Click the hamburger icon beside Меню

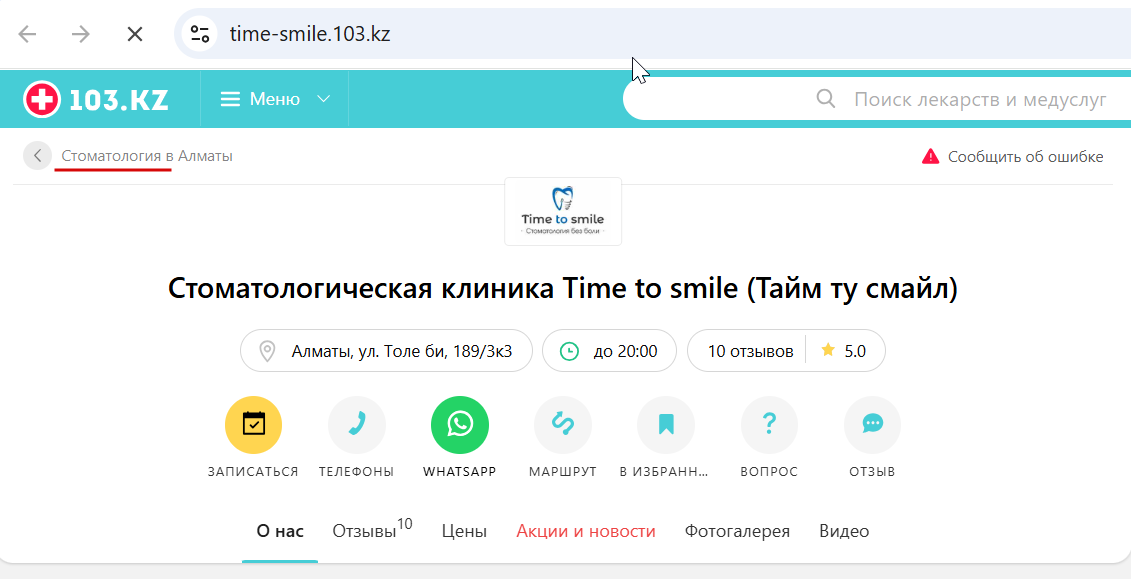coord(230,100)
